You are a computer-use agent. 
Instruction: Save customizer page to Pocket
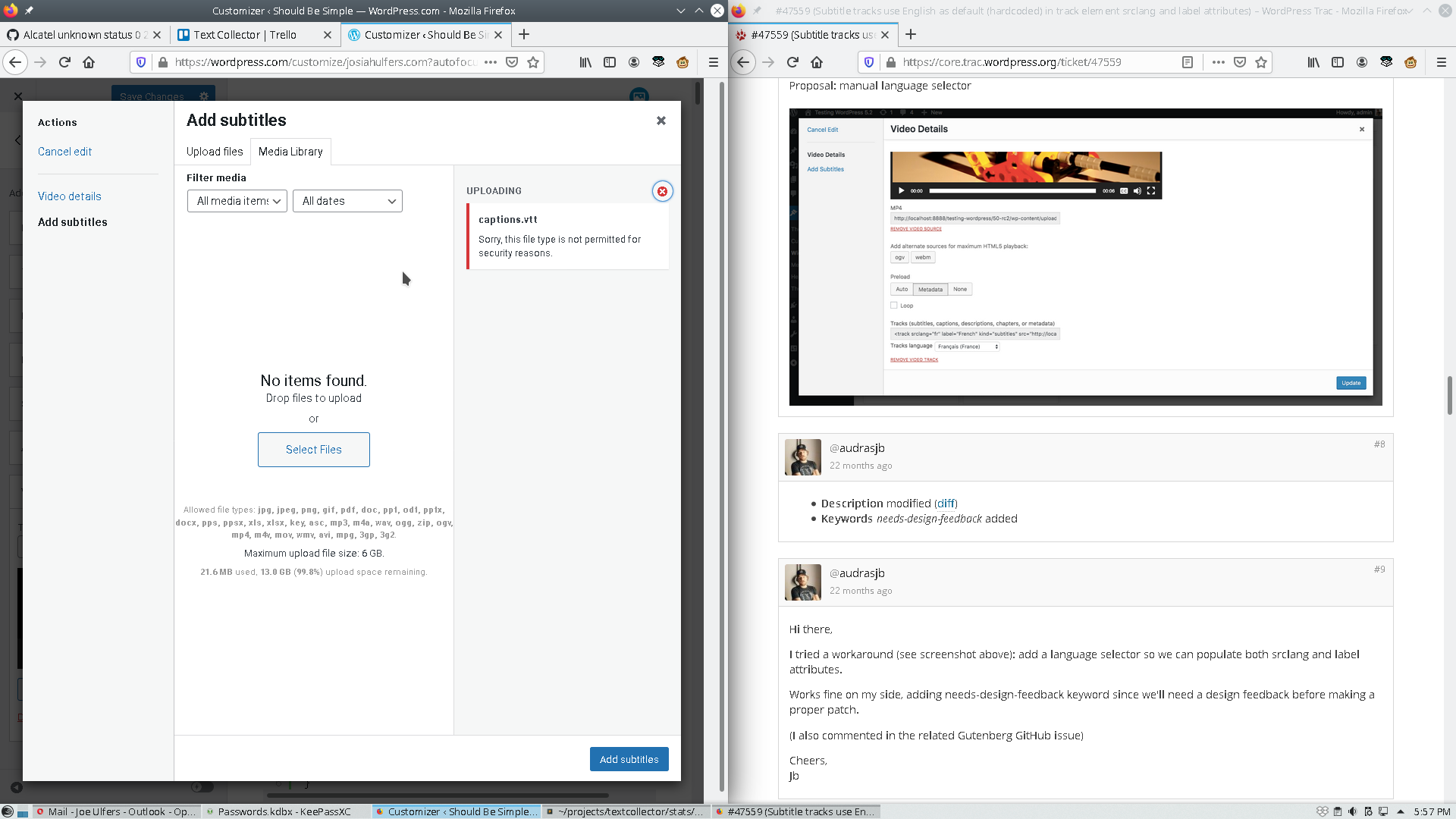[x=512, y=62]
